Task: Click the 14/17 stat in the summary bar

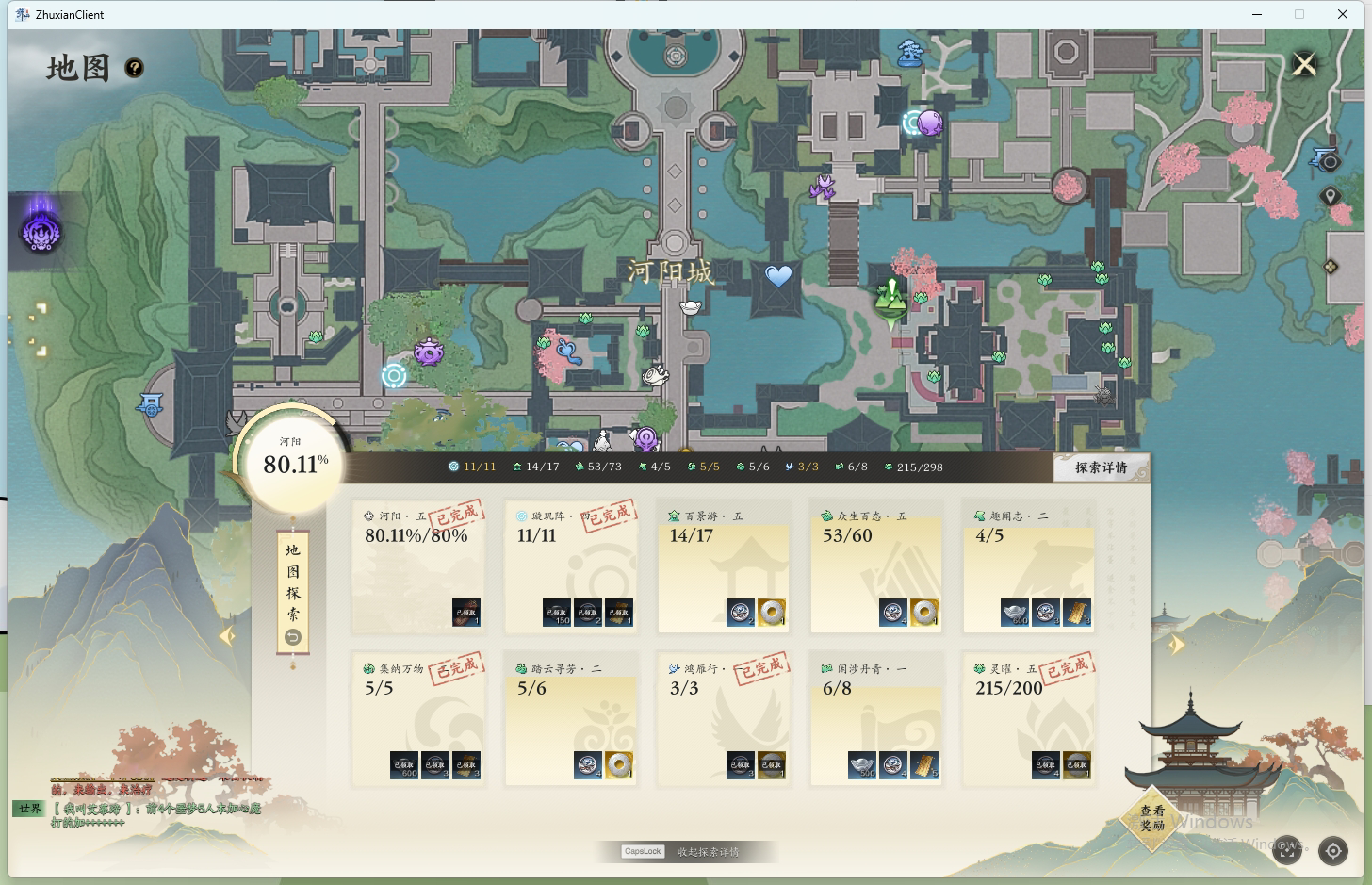Action: tap(535, 467)
